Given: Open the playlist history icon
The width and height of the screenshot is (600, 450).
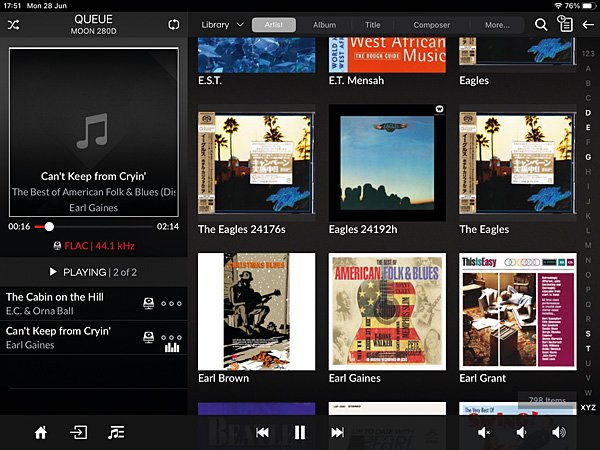Looking at the screenshot, I should click(x=565, y=24).
